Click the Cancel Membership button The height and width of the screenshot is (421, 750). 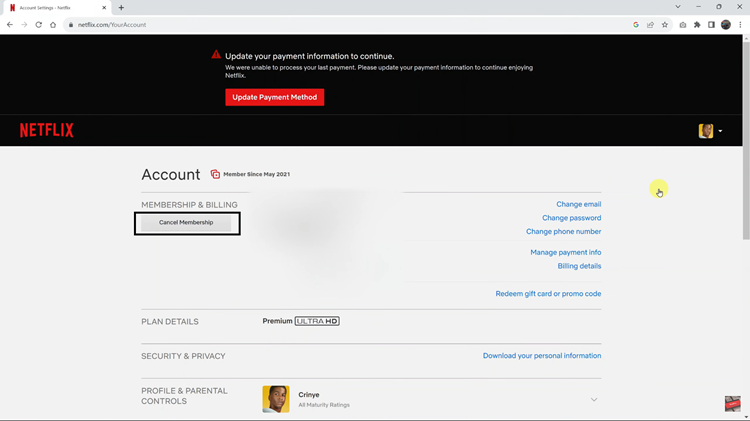pyautogui.click(x=186, y=222)
